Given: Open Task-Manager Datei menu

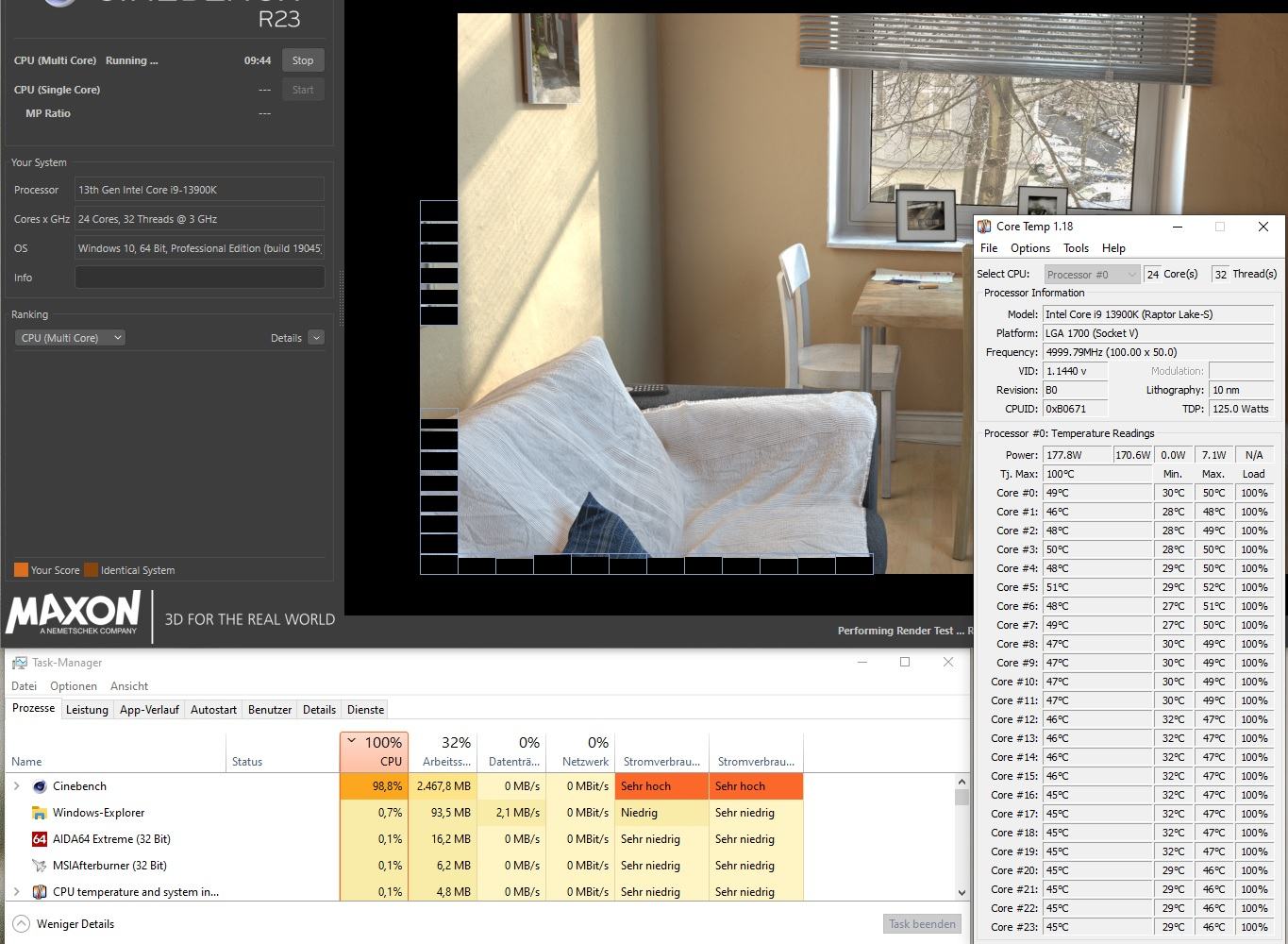Looking at the screenshot, I should coord(24,686).
